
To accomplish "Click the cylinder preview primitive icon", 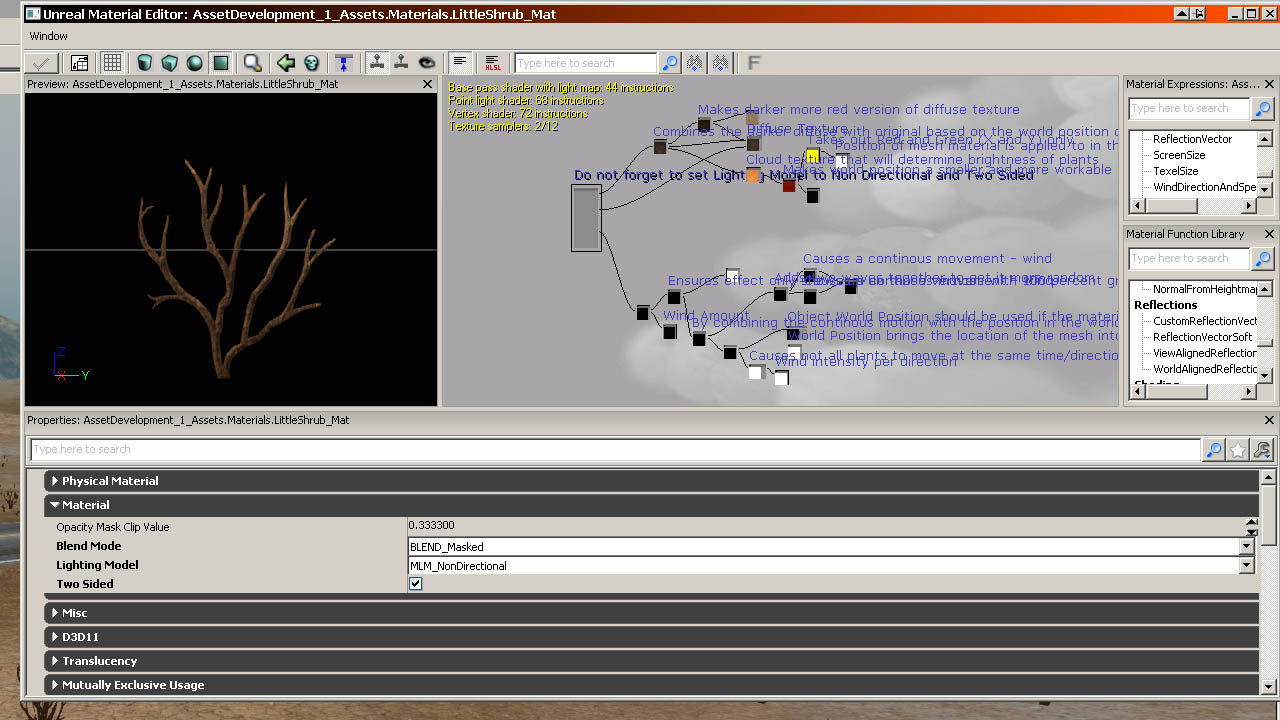I will coord(145,63).
